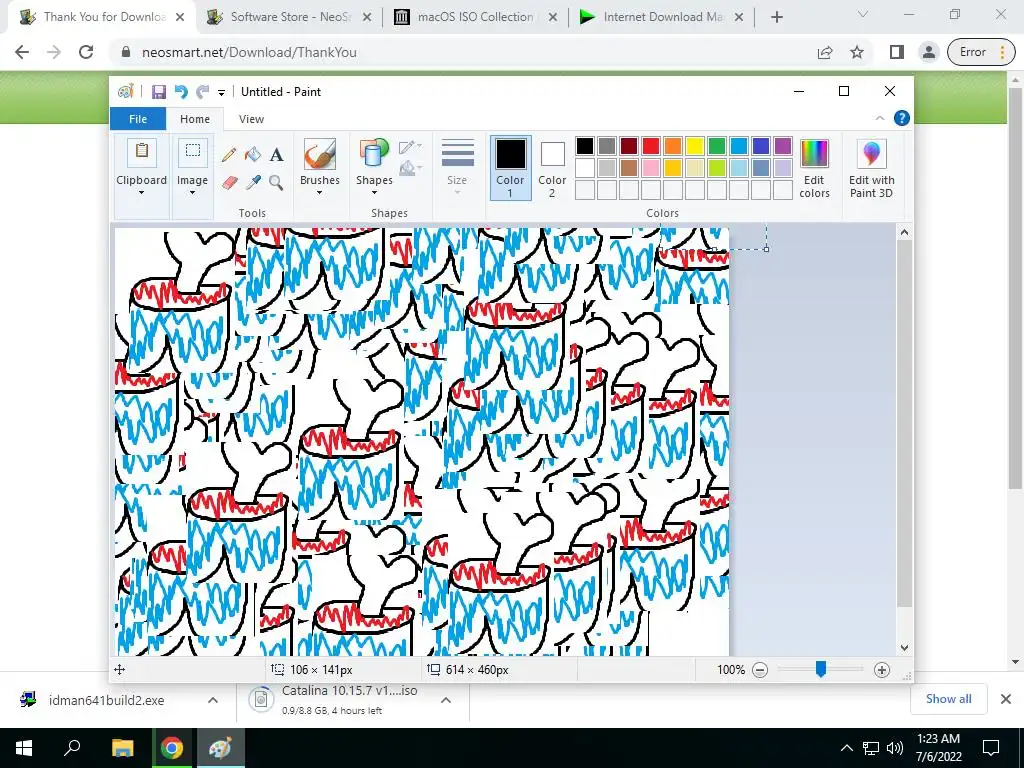Bookmark this page with the star icon
Screen dimensions: 1024x768
(x=857, y=52)
